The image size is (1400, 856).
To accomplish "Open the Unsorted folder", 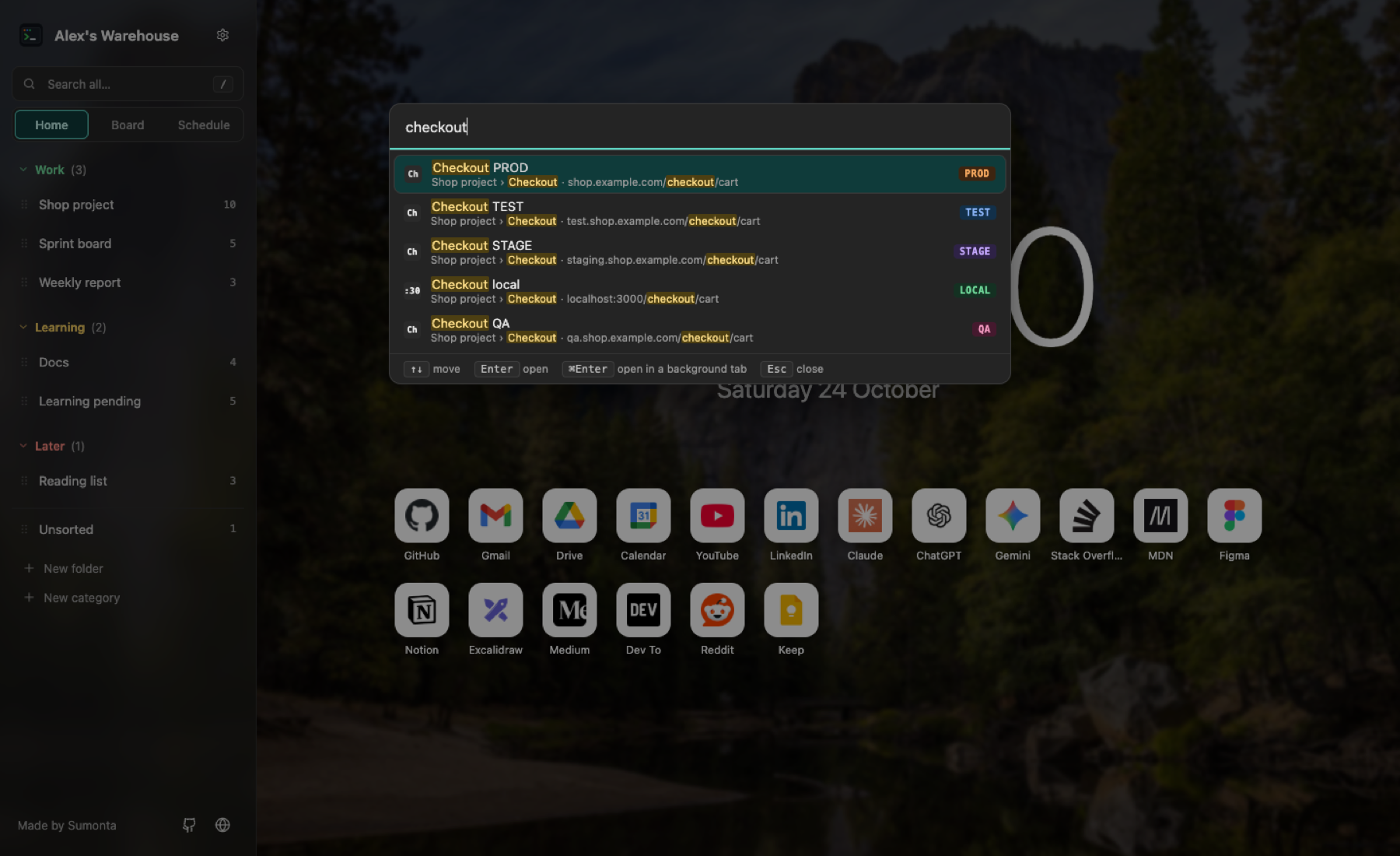I will tap(128, 529).
